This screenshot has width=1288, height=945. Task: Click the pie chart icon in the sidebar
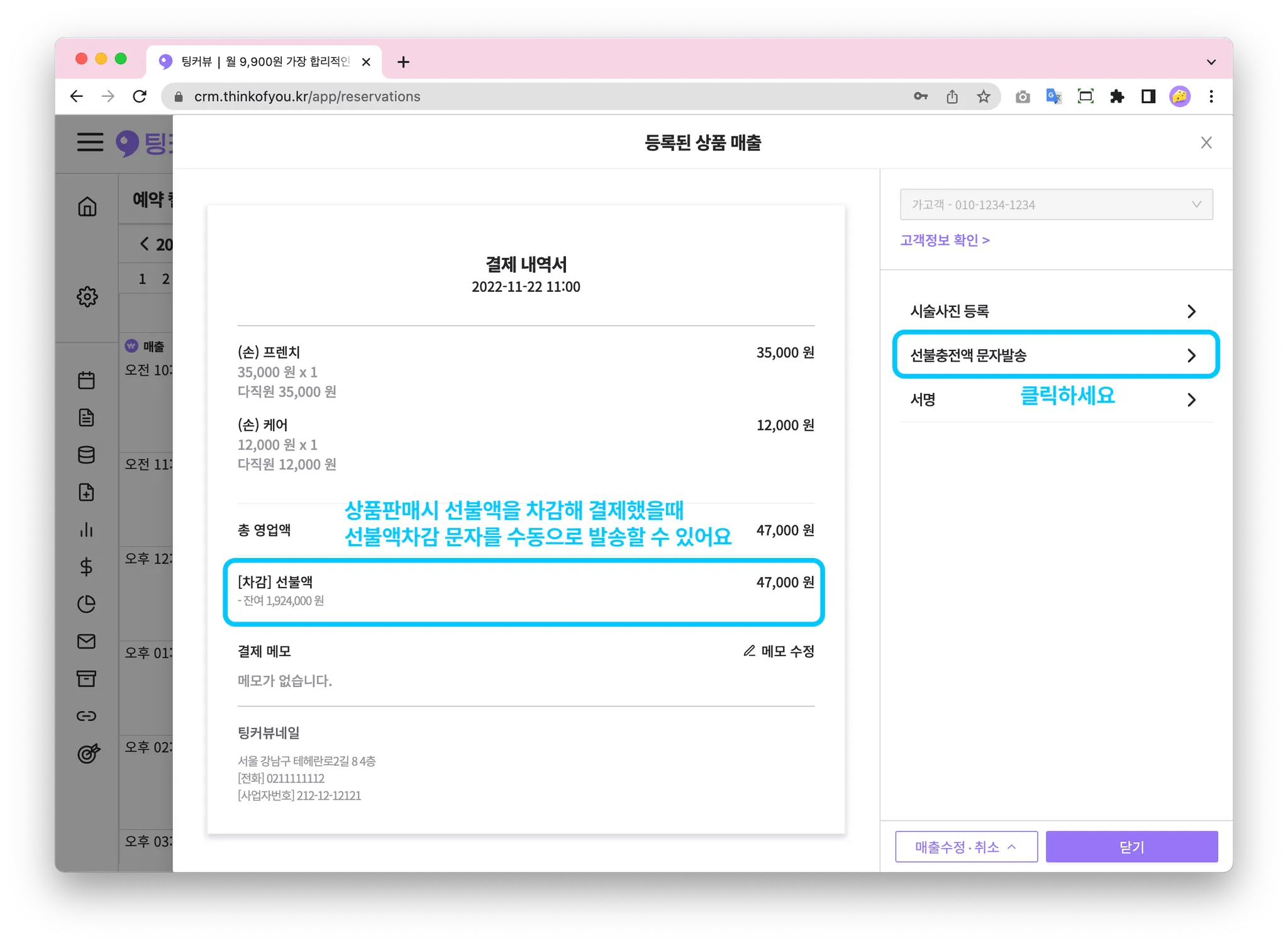point(87,604)
